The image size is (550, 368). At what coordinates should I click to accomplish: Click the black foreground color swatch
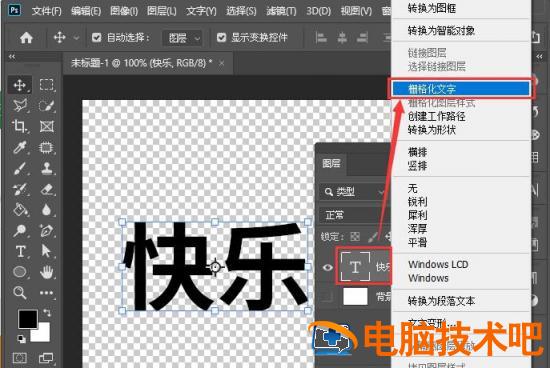(27, 319)
